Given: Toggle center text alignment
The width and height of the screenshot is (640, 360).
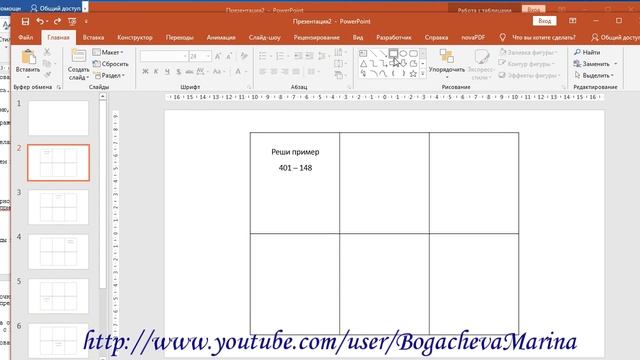Looking at the screenshot, I should [x=274, y=72].
